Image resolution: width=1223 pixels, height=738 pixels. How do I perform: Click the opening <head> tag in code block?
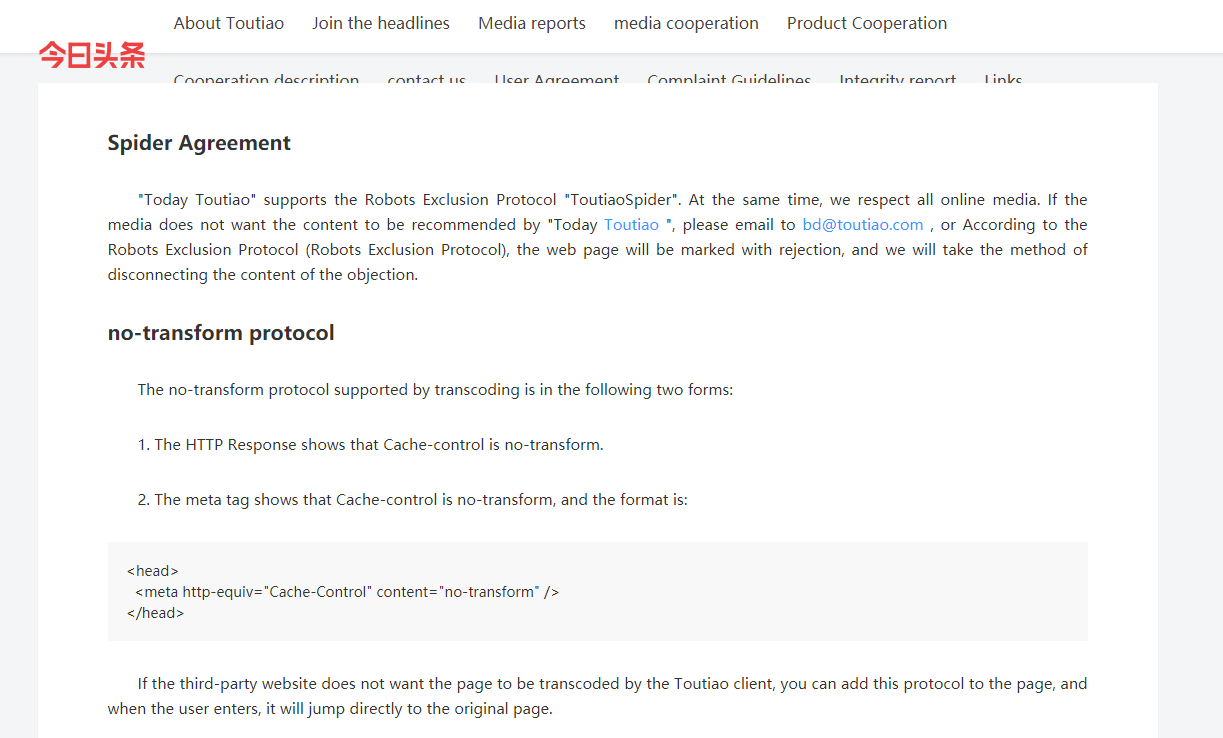(x=153, y=571)
